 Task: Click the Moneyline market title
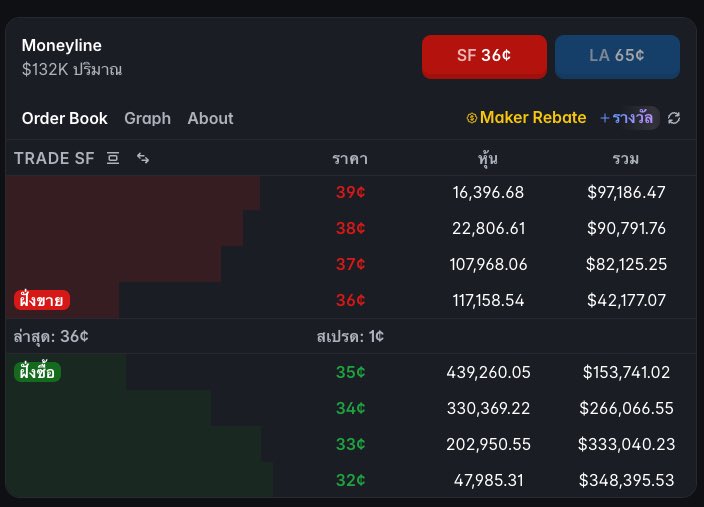(62, 45)
